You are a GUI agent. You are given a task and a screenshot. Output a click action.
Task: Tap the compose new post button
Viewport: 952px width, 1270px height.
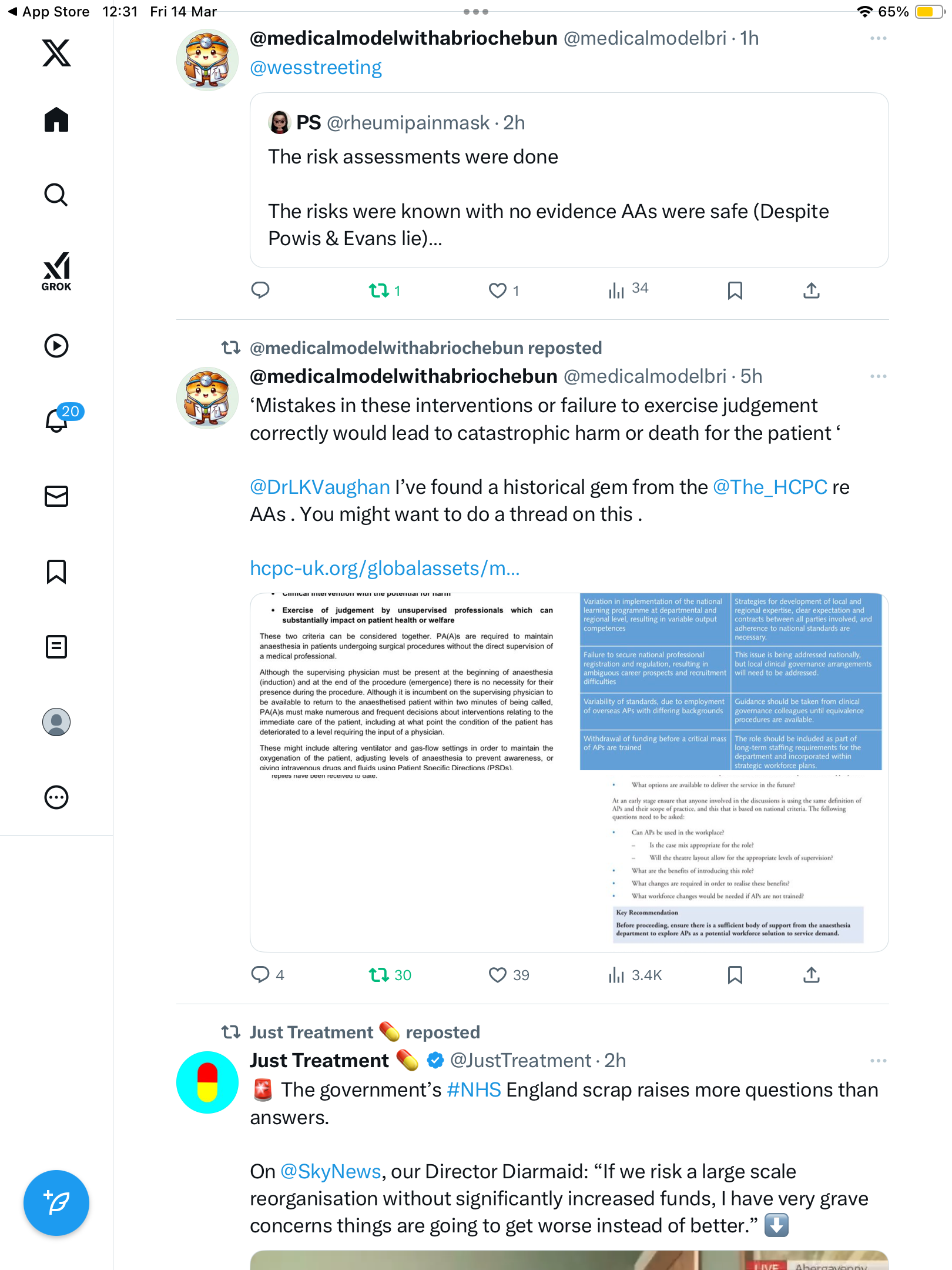(x=56, y=1203)
